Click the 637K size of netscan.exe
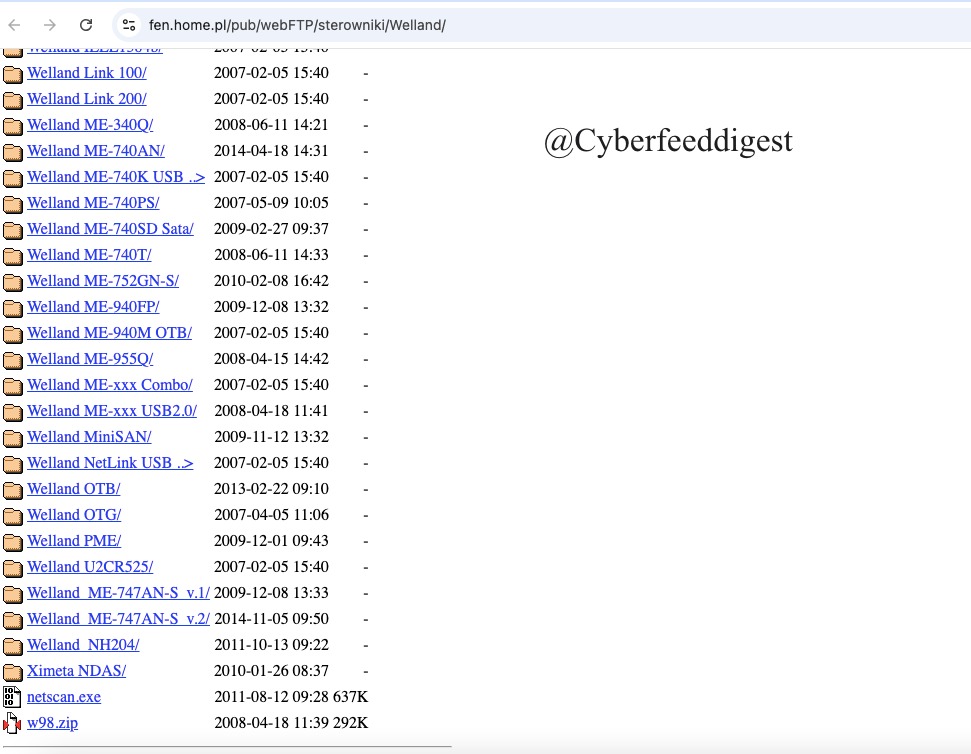The width and height of the screenshot is (971, 754). 351,696
